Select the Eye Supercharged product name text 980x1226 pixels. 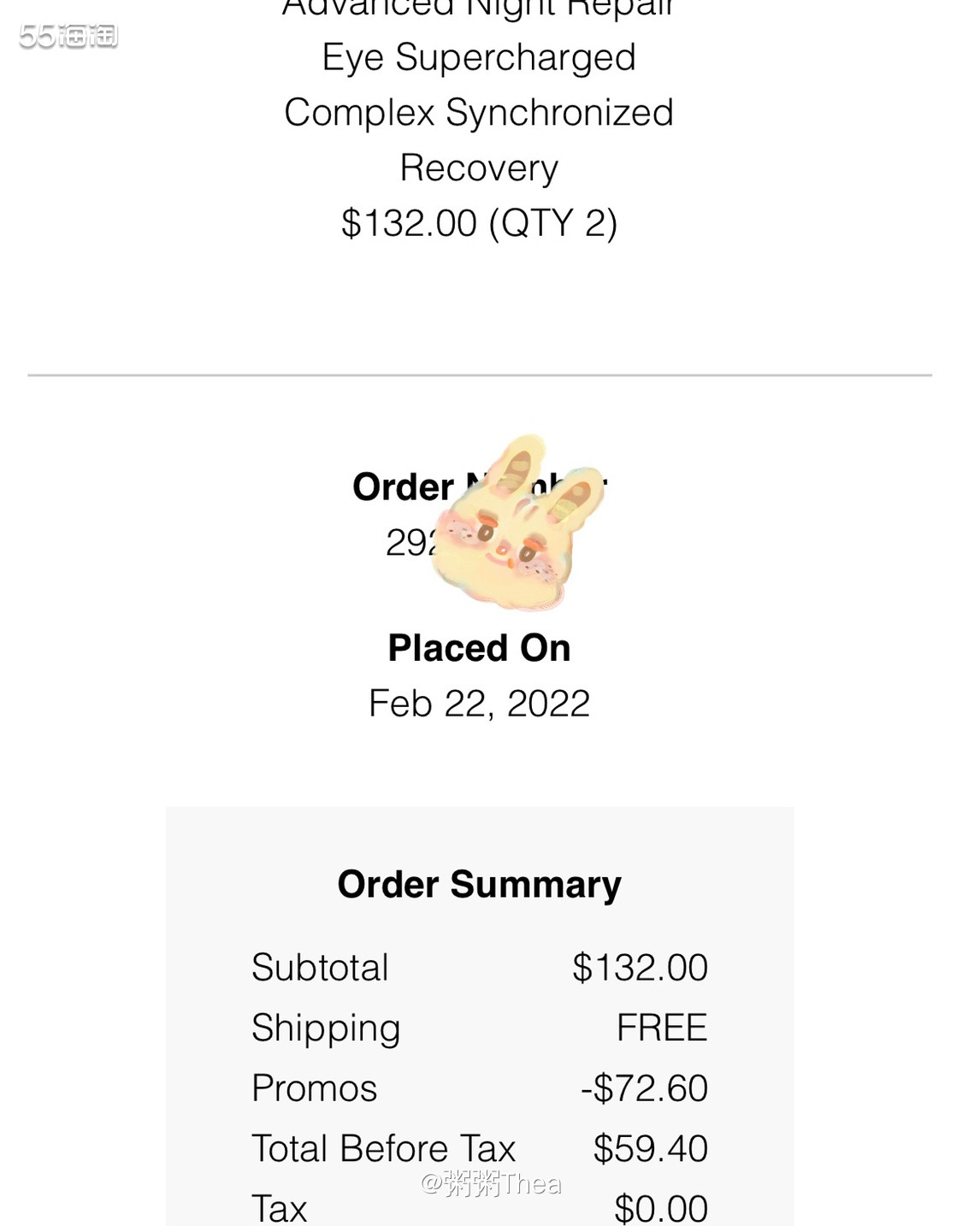coord(479,57)
